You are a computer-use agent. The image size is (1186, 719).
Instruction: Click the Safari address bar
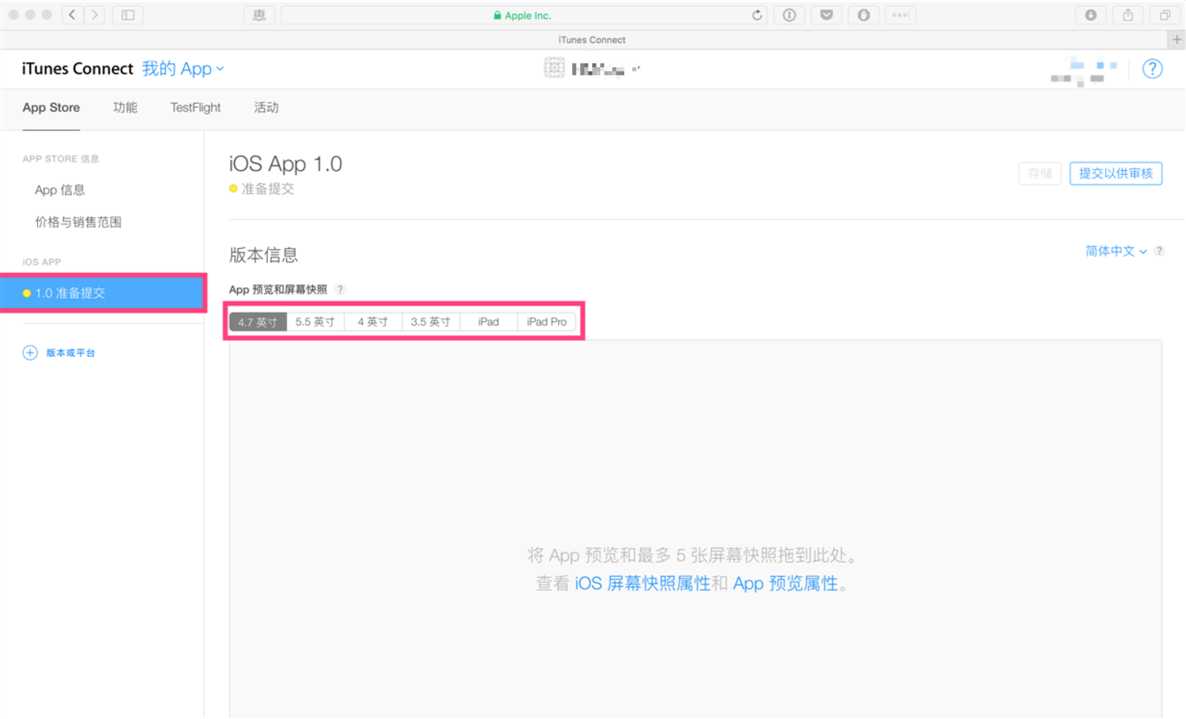[522, 15]
